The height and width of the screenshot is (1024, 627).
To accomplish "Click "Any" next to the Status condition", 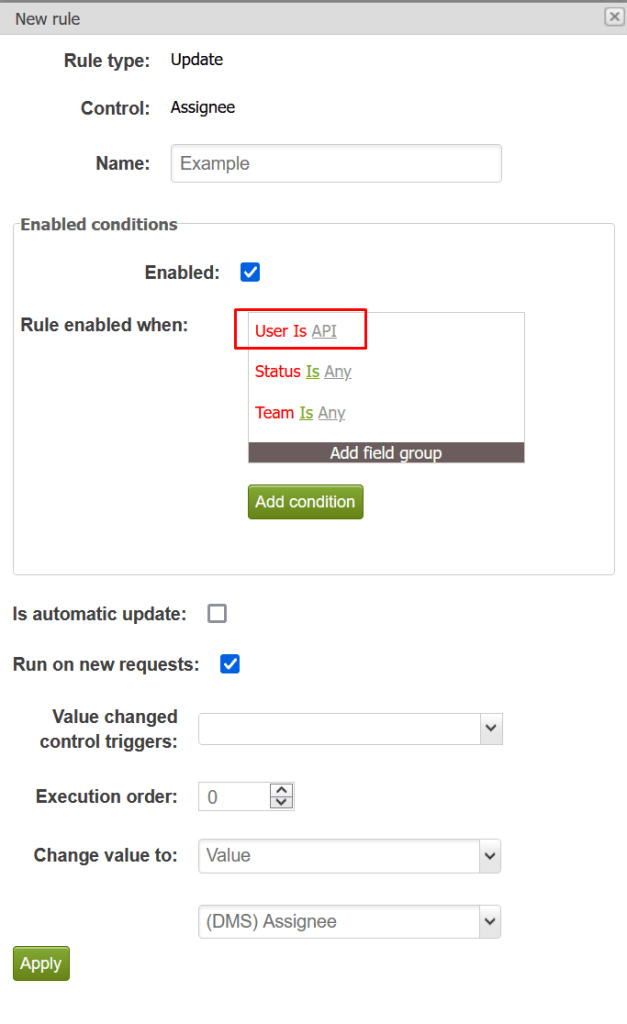I will pos(337,371).
